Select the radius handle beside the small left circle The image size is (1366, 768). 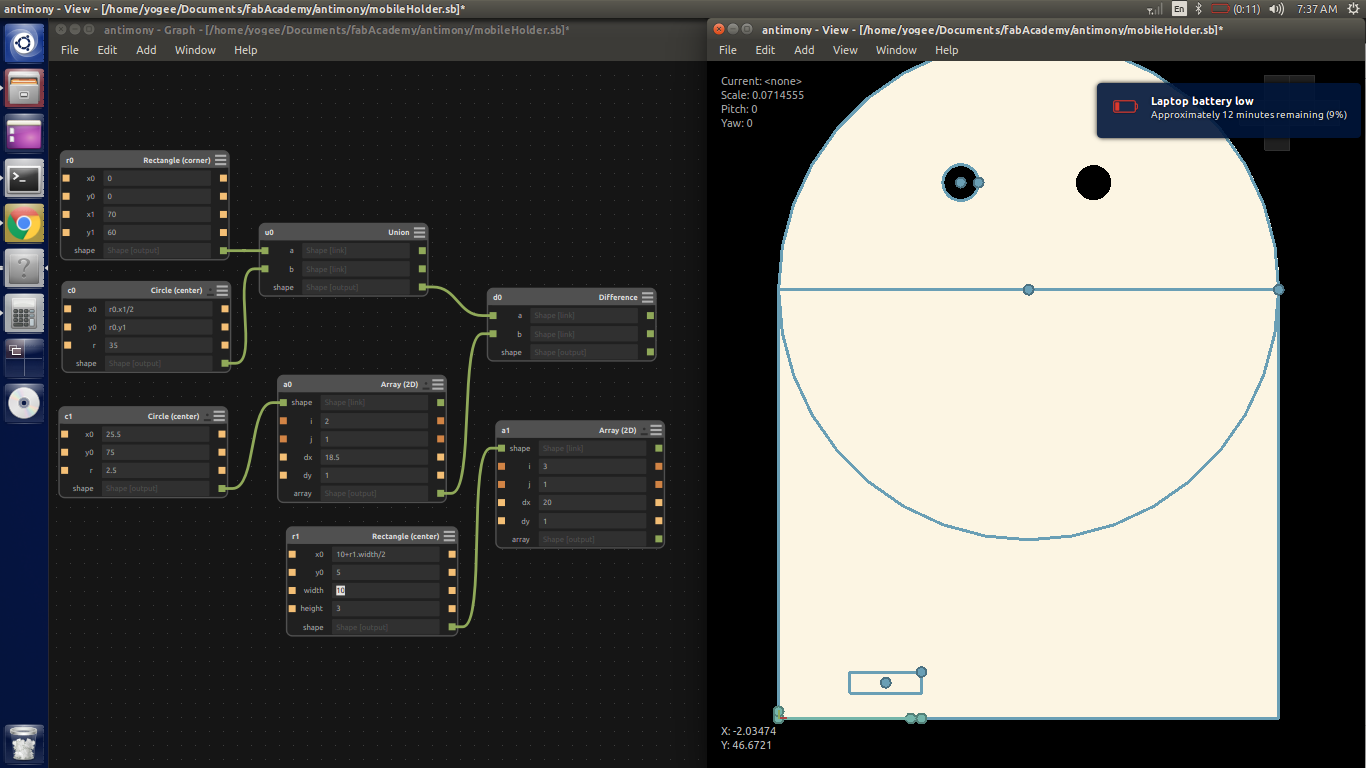(978, 182)
